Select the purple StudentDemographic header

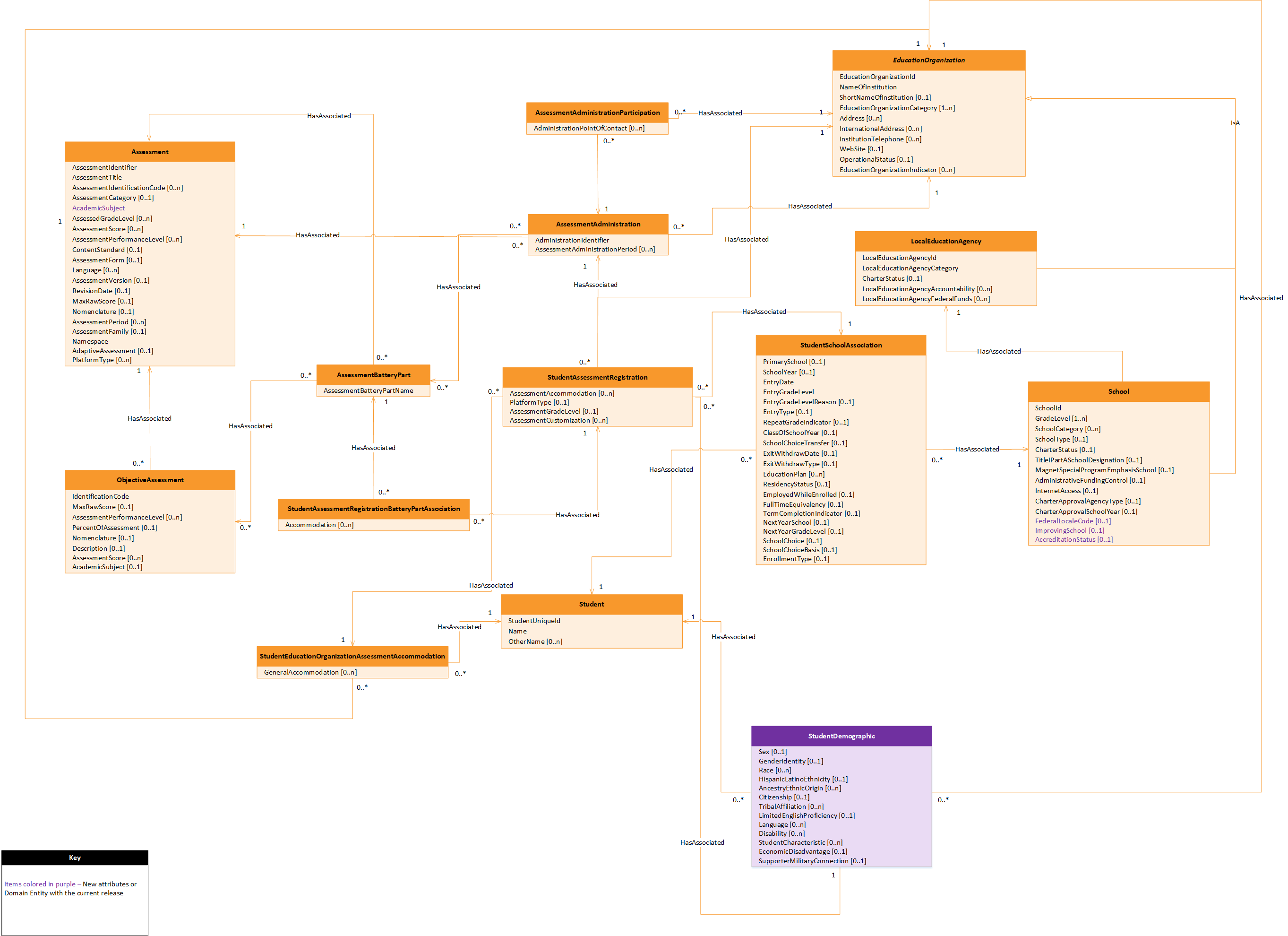click(x=841, y=736)
